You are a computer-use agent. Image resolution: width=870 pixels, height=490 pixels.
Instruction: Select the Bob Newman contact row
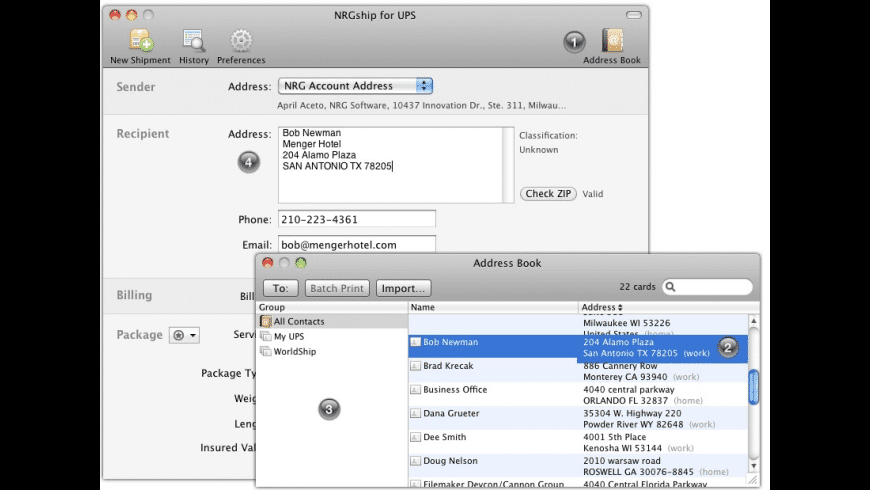pyautogui.click(x=578, y=348)
